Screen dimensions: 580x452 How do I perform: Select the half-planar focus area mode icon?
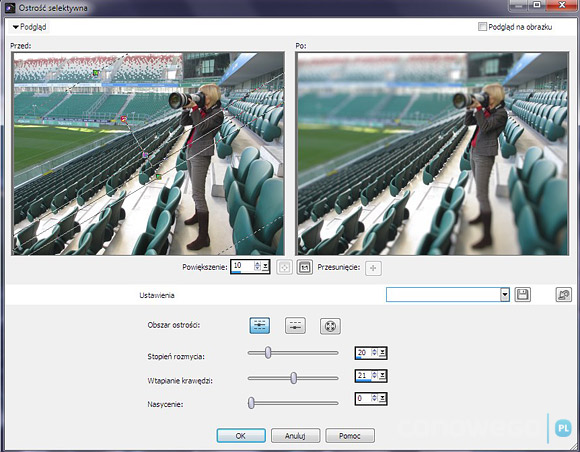coord(295,326)
